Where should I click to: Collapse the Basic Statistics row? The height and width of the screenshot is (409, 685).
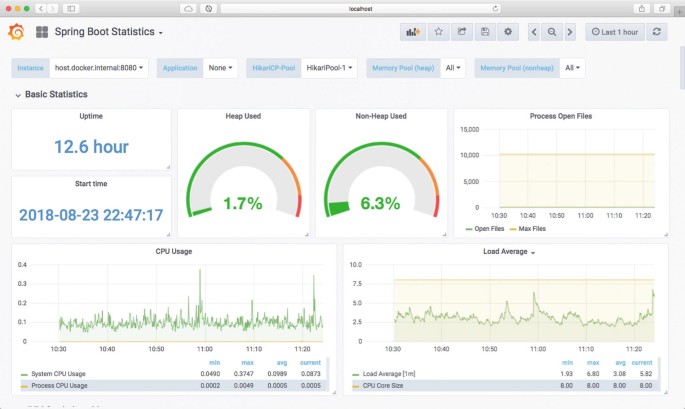click(52, 94)
